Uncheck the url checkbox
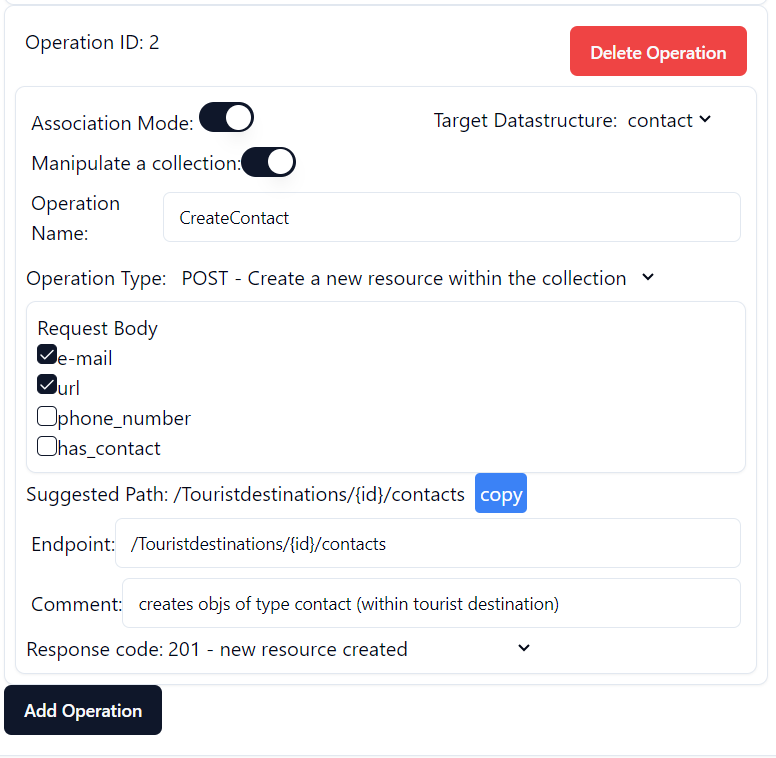Image resolution: width=776 pixels, height=758 pixels. tap(47, 385)
